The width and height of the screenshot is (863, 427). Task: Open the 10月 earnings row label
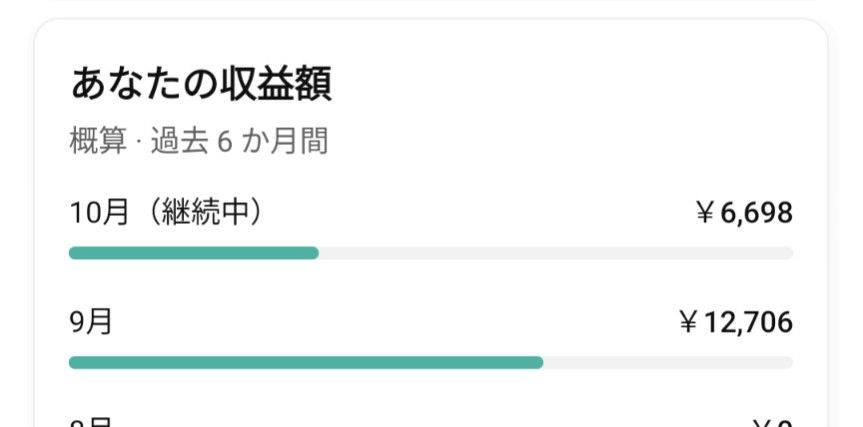[x=99, y=212]
